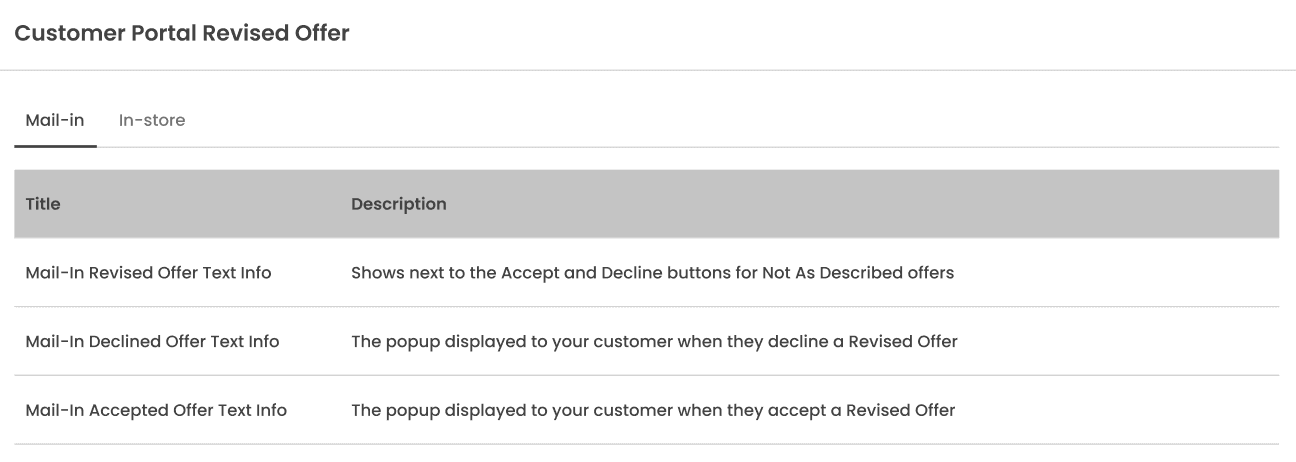Select the 'when they decline' popup description

click(654, 341)
